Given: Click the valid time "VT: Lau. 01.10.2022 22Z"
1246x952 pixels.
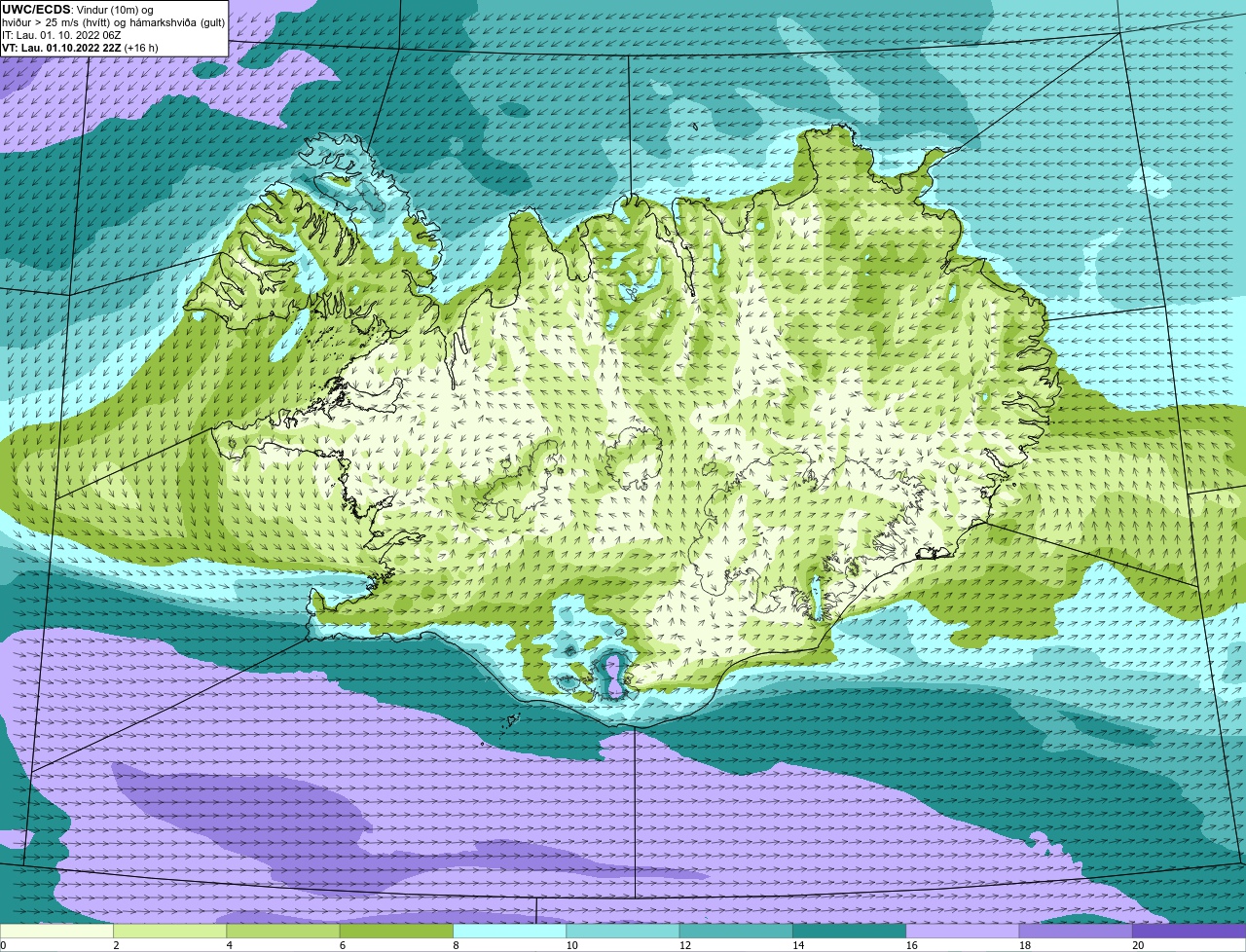Looking at the screenshot, I should pos(61,48).
